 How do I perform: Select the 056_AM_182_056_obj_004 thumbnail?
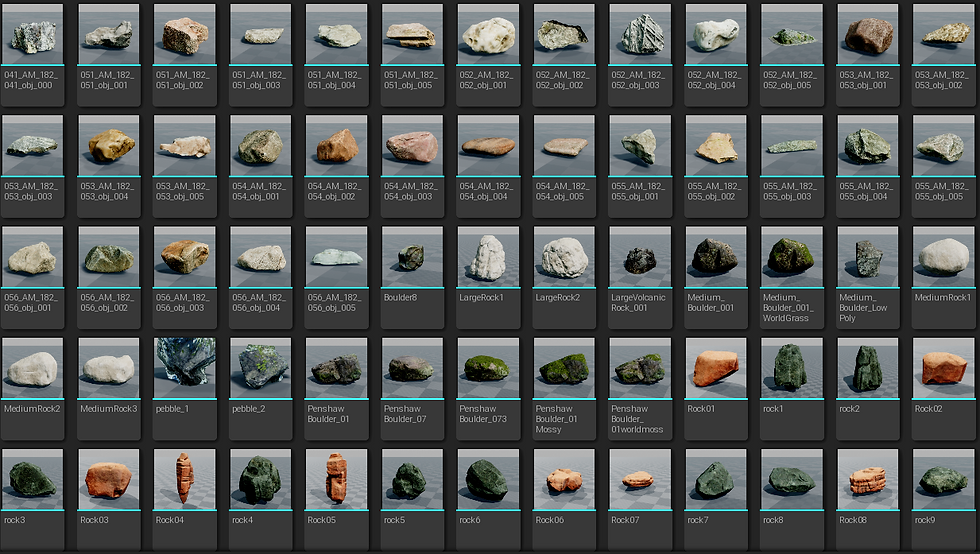[261, 257]
